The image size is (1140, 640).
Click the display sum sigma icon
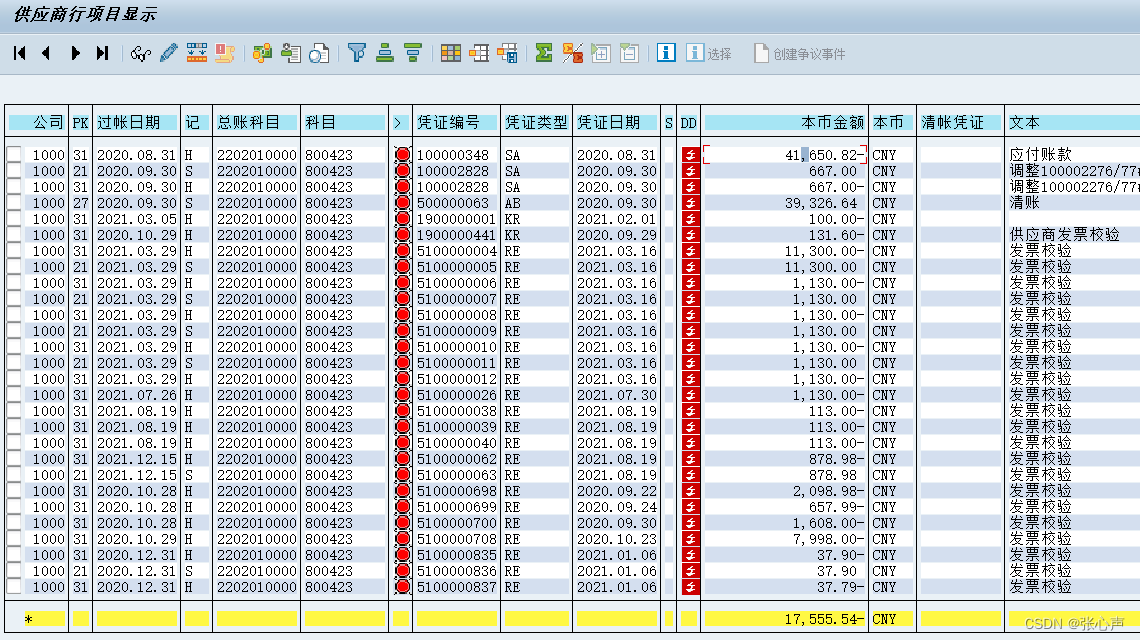point(543,52)
